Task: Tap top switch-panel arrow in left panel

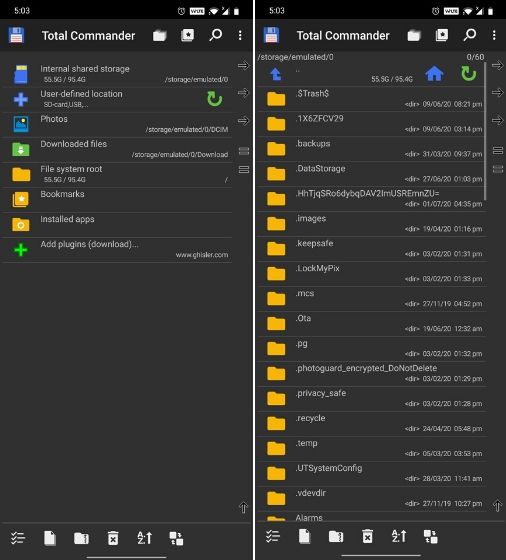Action: pos(243,65)
